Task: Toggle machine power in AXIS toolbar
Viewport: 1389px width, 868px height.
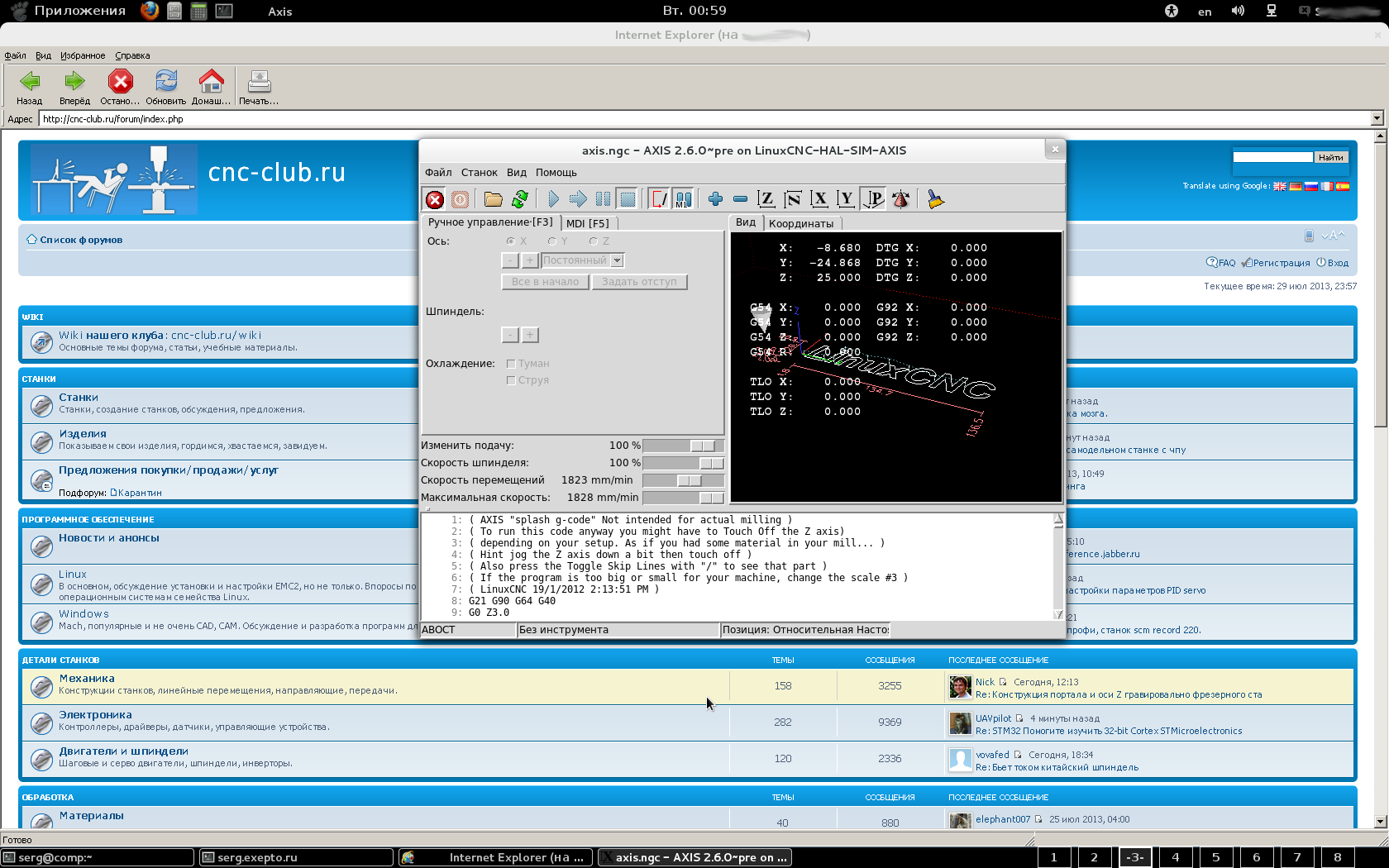Action: (460, 199)
